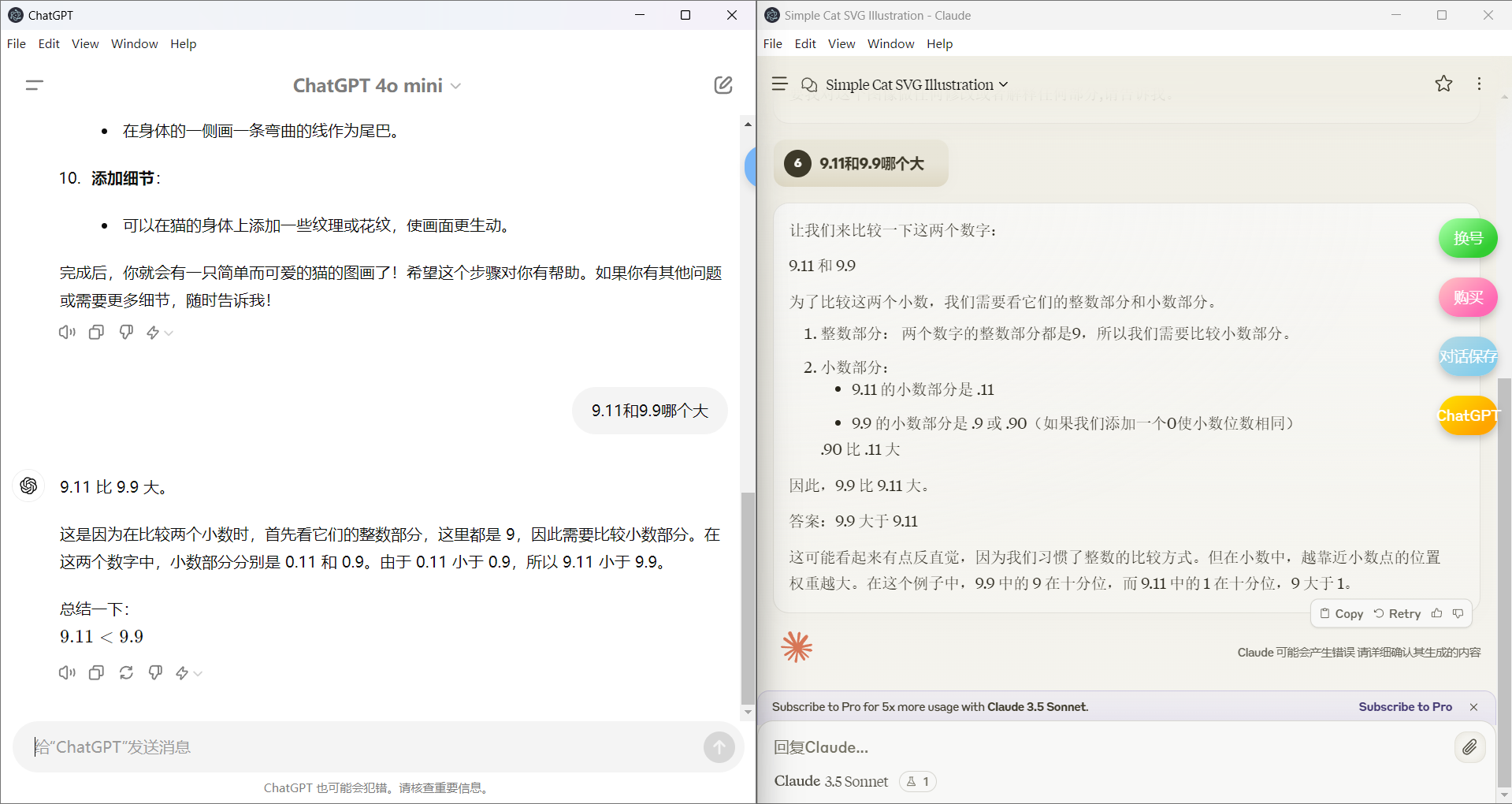Click the ChatGPT vertical scrollbar thumb

point(748,599)
